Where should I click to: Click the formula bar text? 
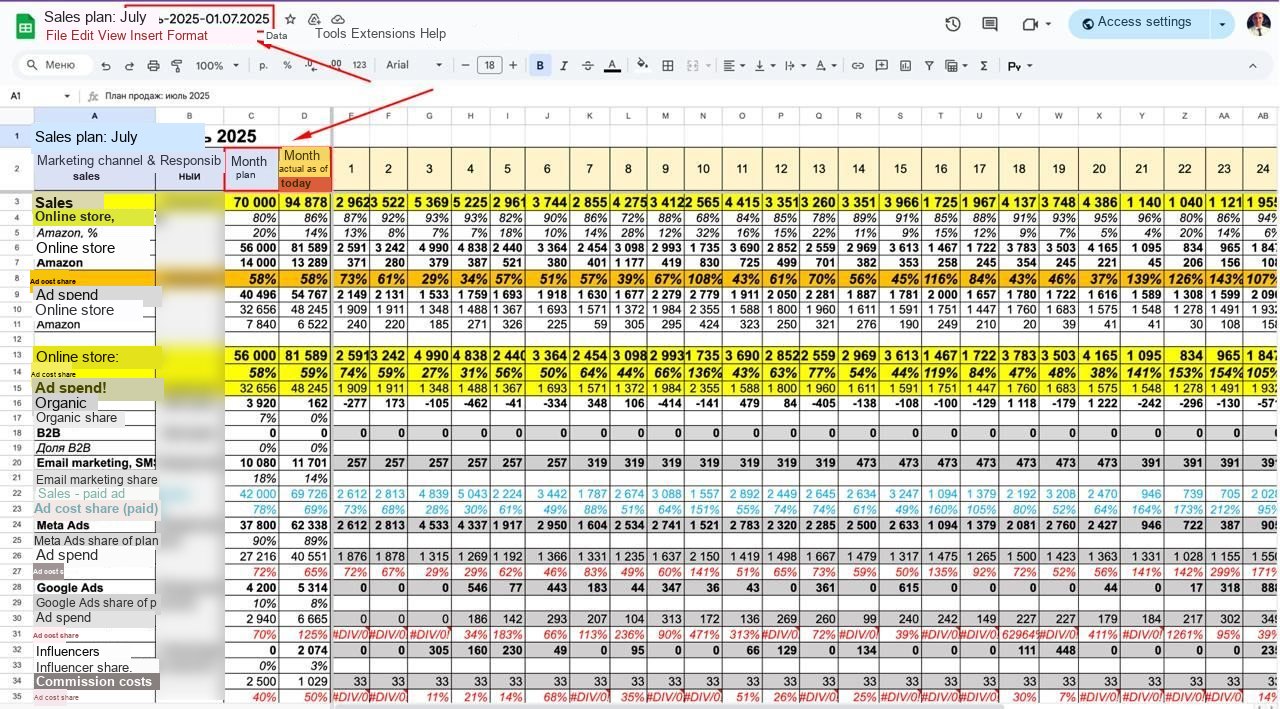pos(157,96)
